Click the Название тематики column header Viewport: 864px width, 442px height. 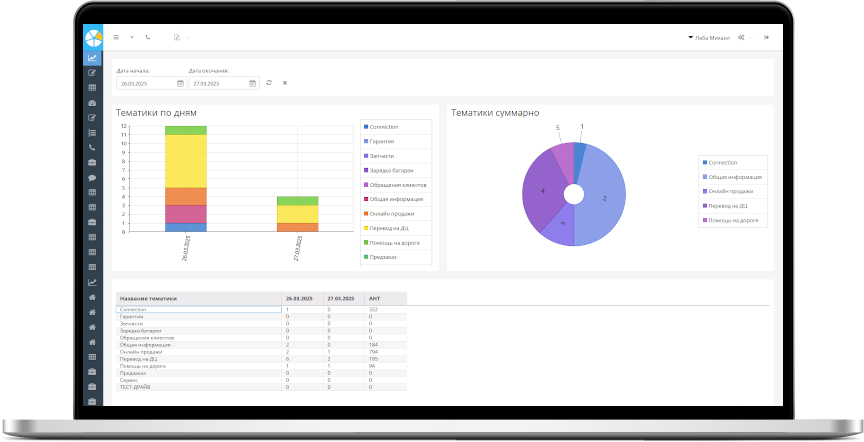click(147, 298)
